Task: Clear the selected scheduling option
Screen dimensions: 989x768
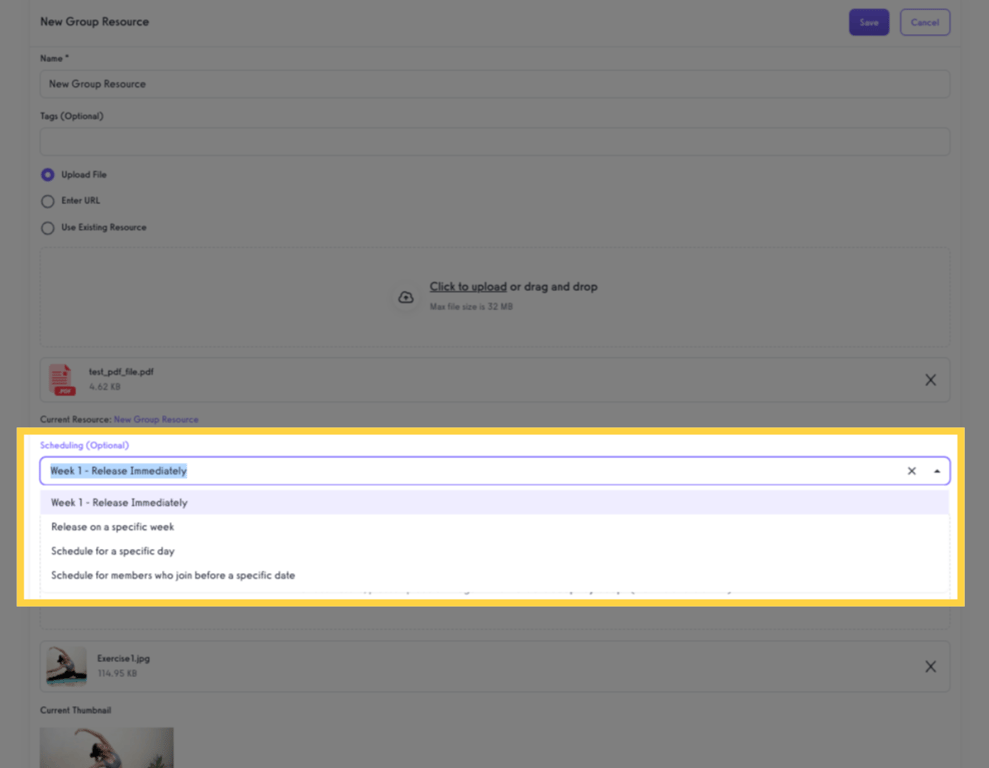Action: 911,470
